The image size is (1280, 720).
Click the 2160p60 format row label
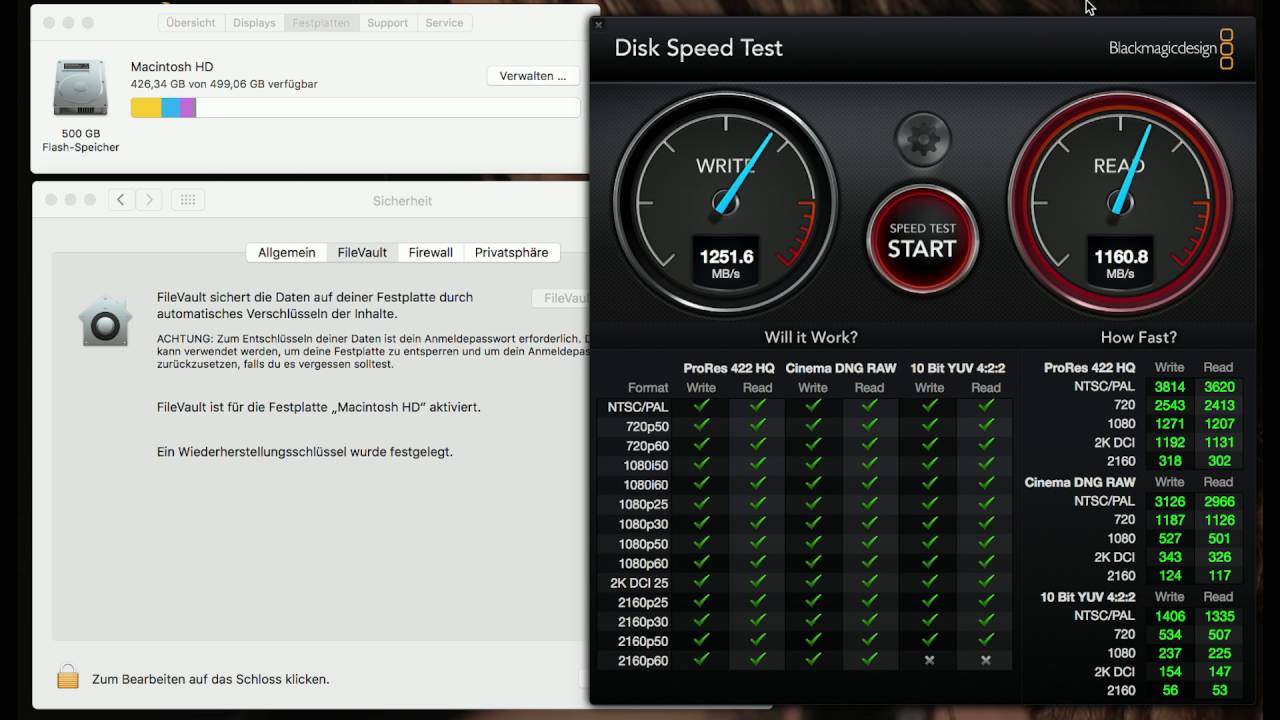click(643, 661)
